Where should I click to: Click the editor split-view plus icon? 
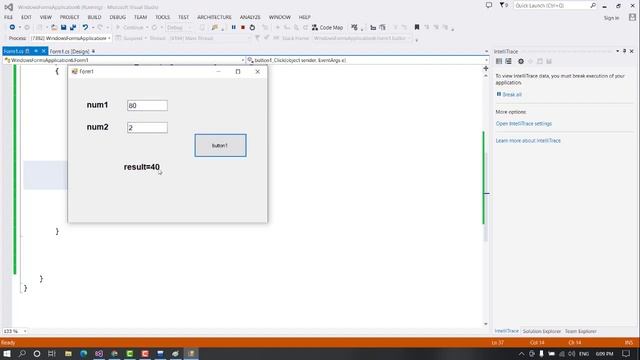(x=486, y=68)
